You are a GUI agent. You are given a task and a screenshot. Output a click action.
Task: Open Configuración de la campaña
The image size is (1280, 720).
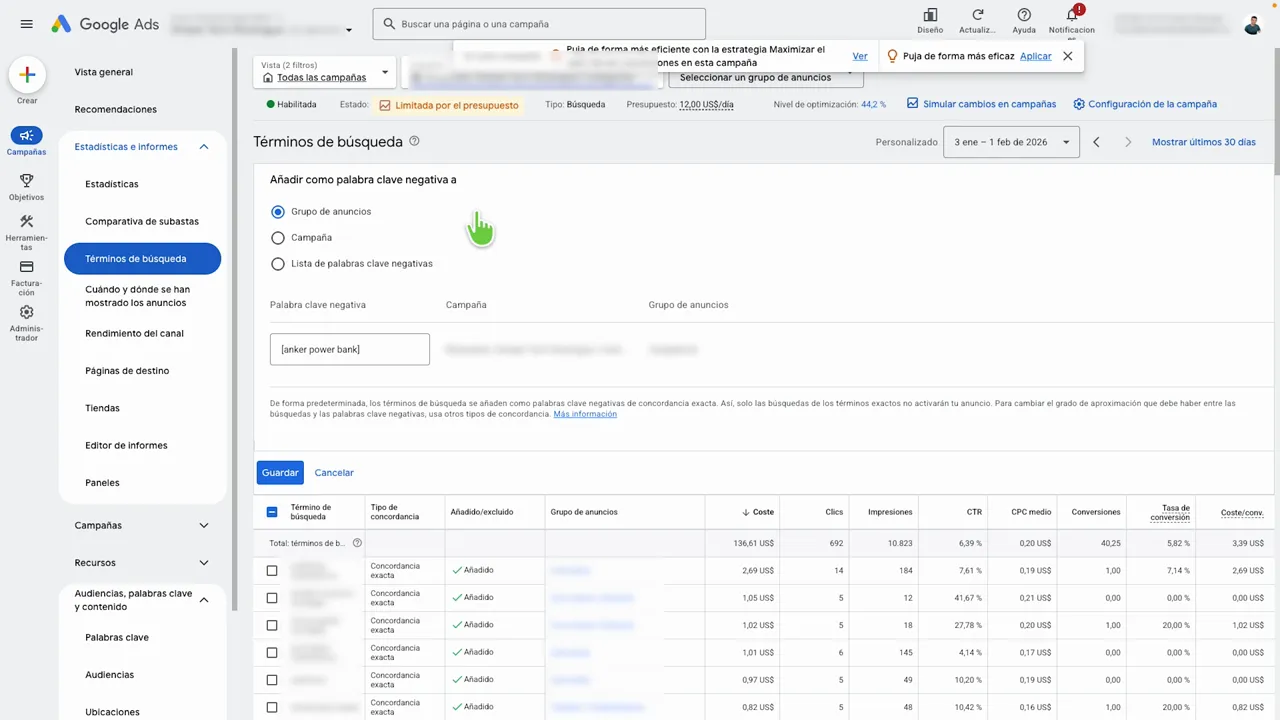[x=1145, y=104]
